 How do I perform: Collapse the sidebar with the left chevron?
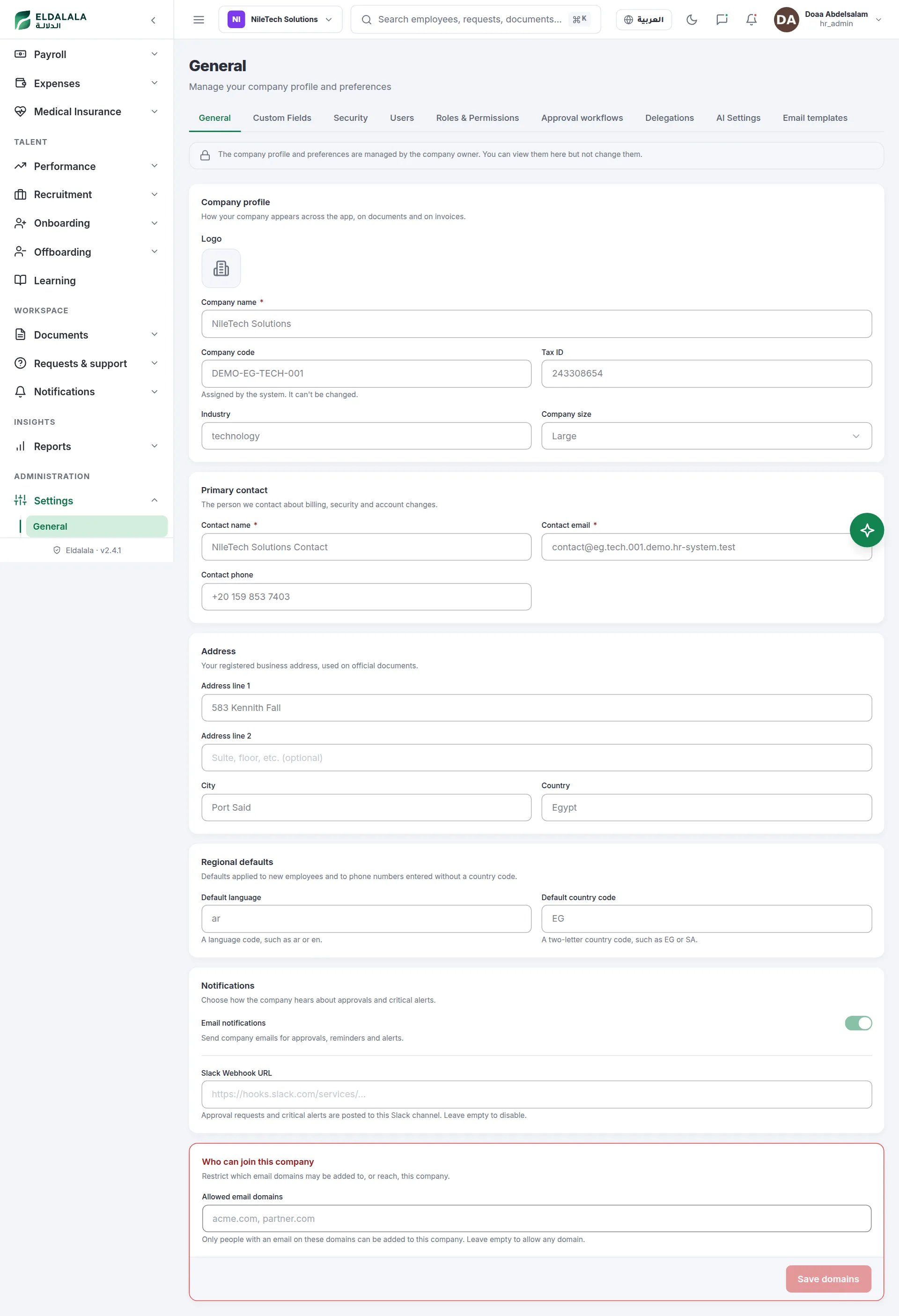click(153, 20)
